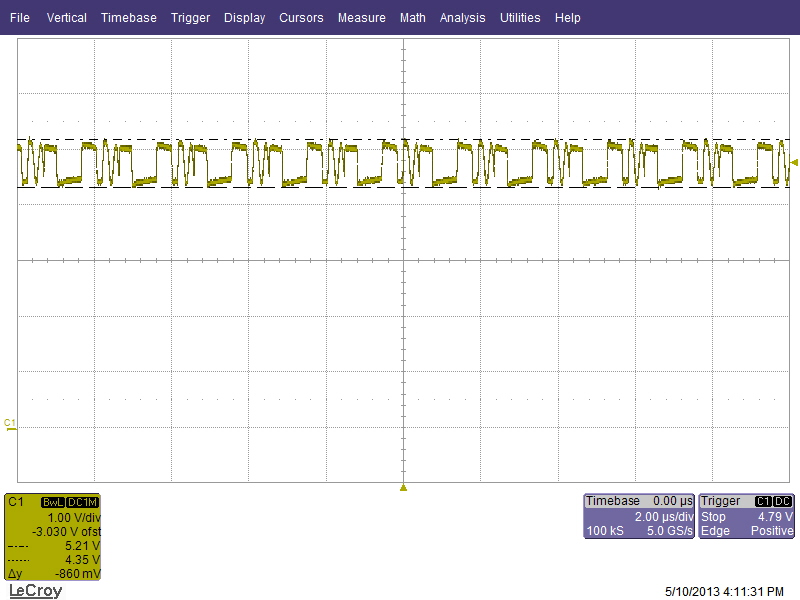Select the lower horizontal cursor line
The width and height of the screenshot is (800, 600).
point(403,187)
